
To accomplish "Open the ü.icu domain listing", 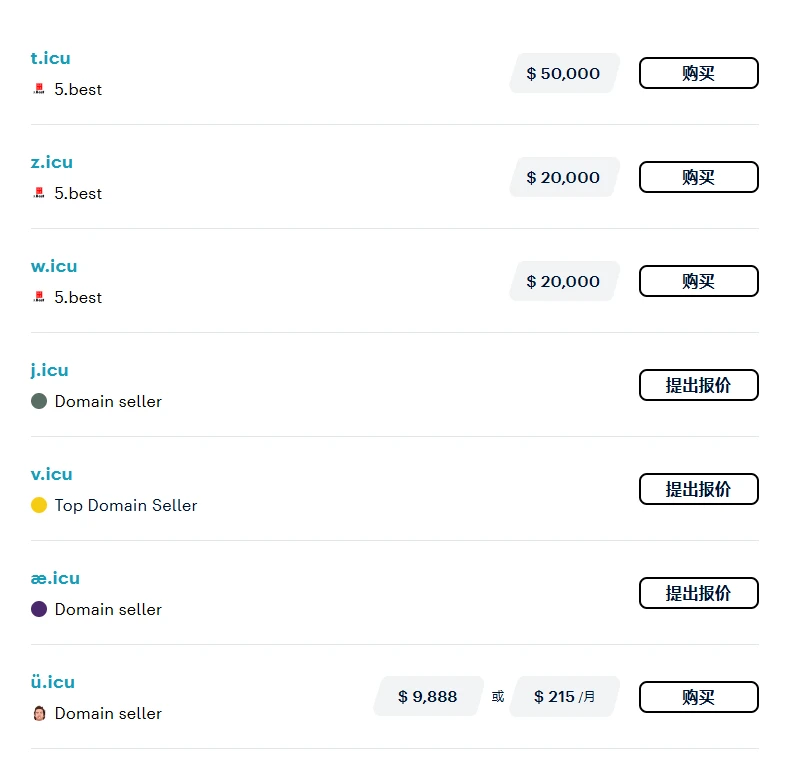I will coord(53,682).
